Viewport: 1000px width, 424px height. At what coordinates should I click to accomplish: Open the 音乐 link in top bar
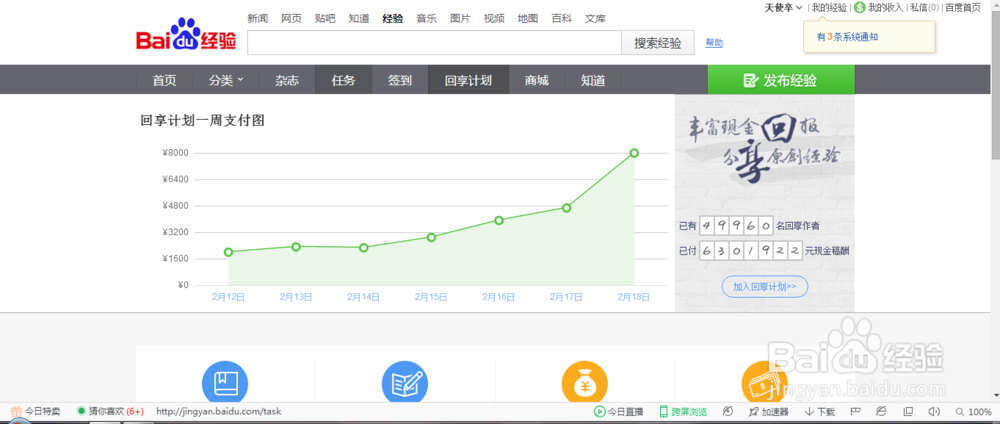tap(427, 18)
